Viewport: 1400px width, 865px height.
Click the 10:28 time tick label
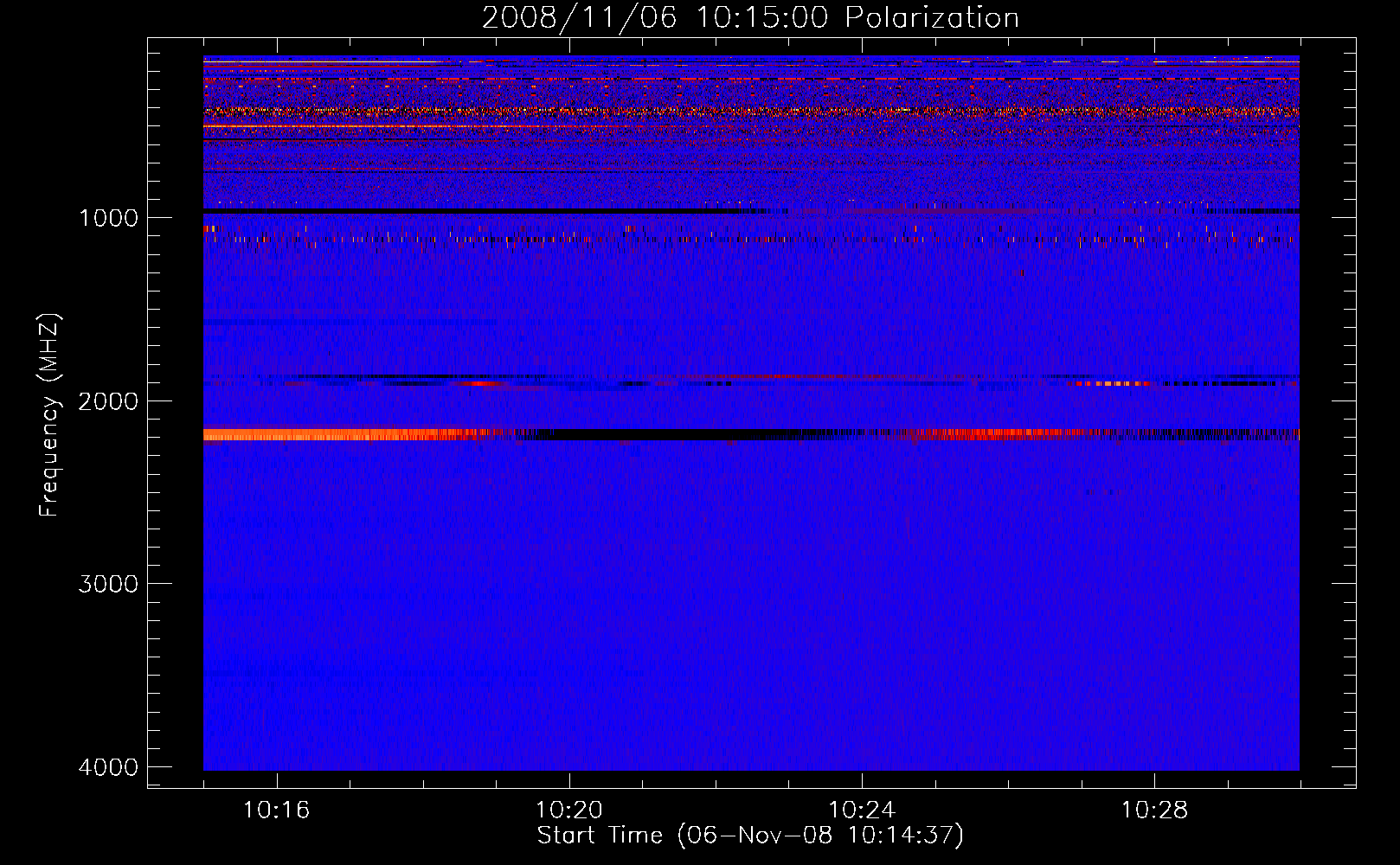(1154, 811)
